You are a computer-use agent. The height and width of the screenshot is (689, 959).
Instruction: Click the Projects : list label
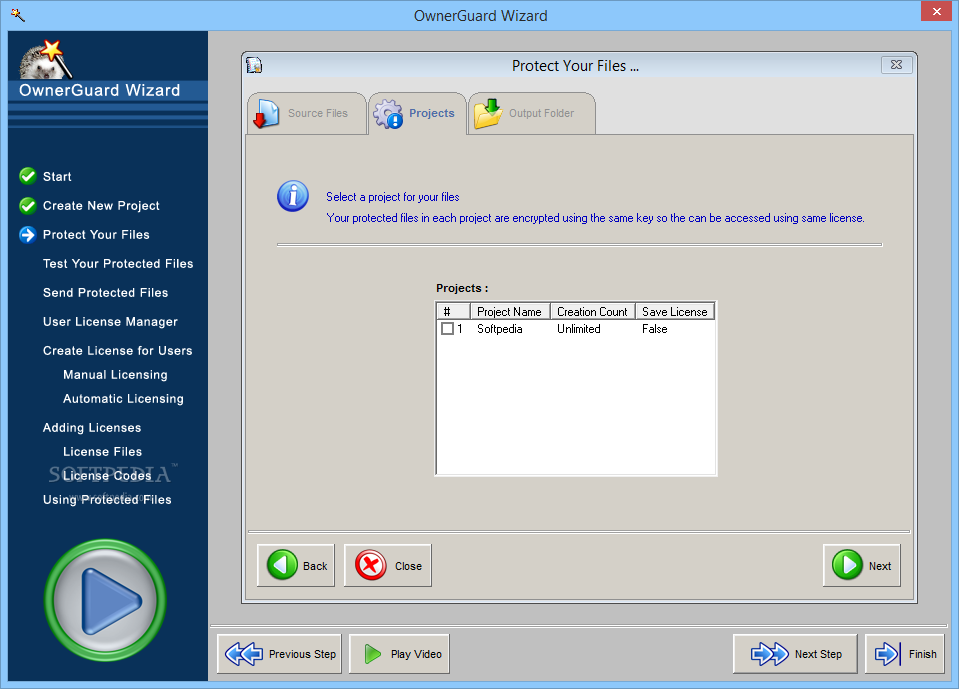[462, 288]
